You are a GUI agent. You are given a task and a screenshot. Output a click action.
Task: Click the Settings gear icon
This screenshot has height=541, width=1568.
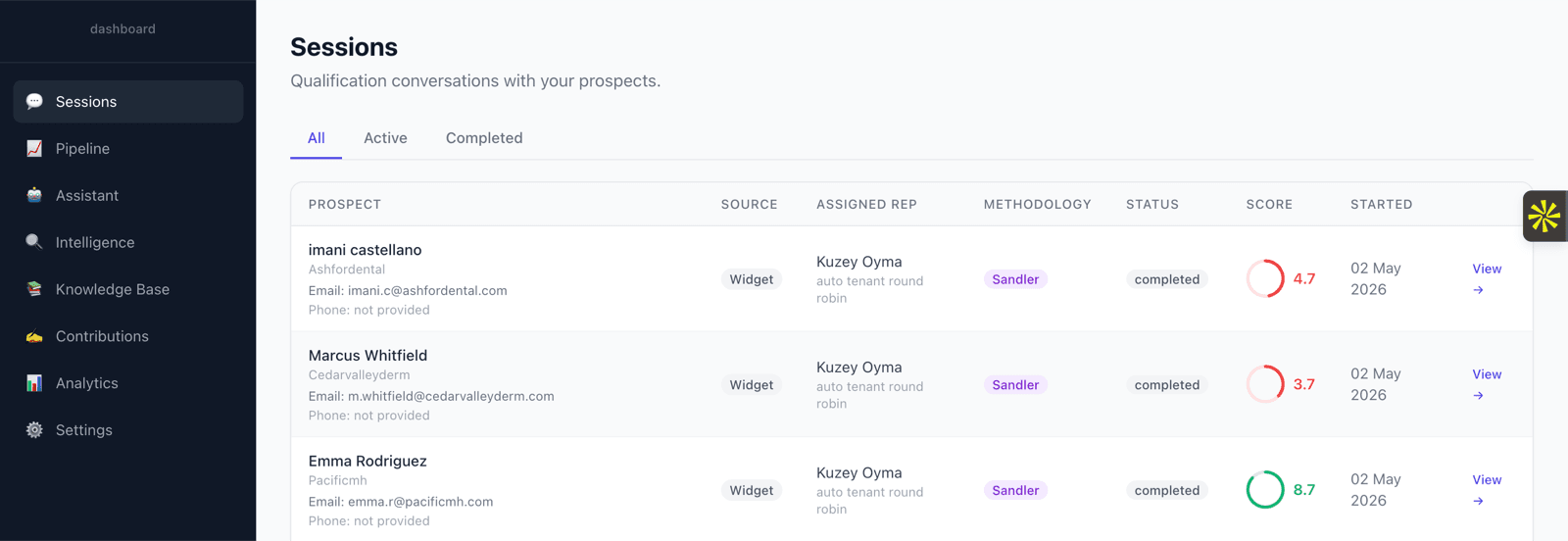point(34,430)
